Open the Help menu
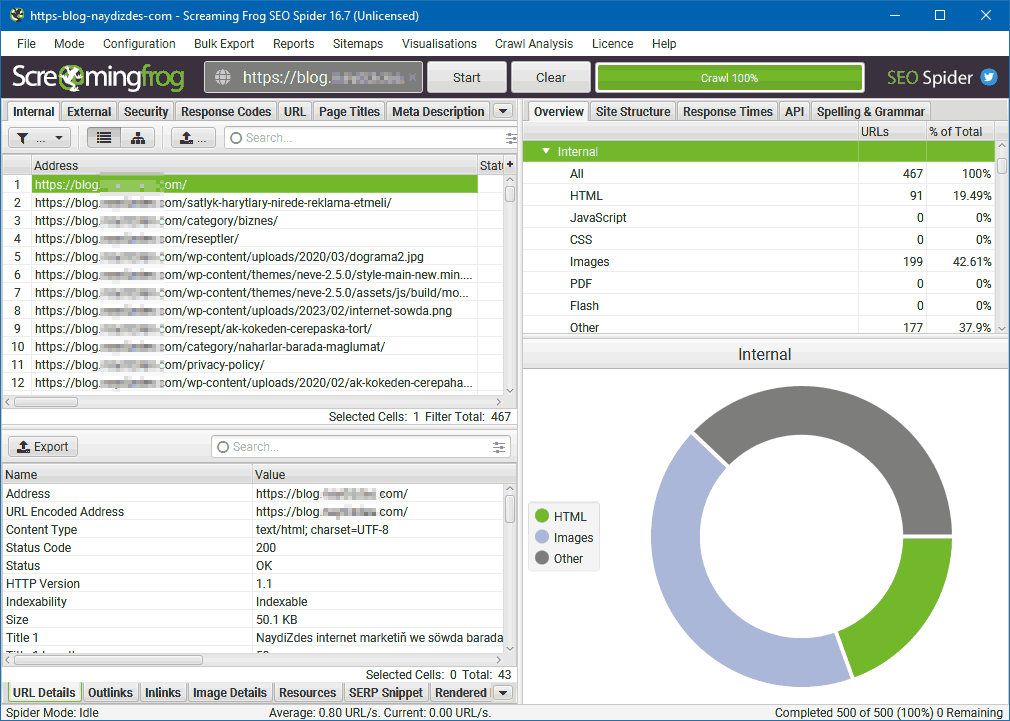 click(664, 44)
